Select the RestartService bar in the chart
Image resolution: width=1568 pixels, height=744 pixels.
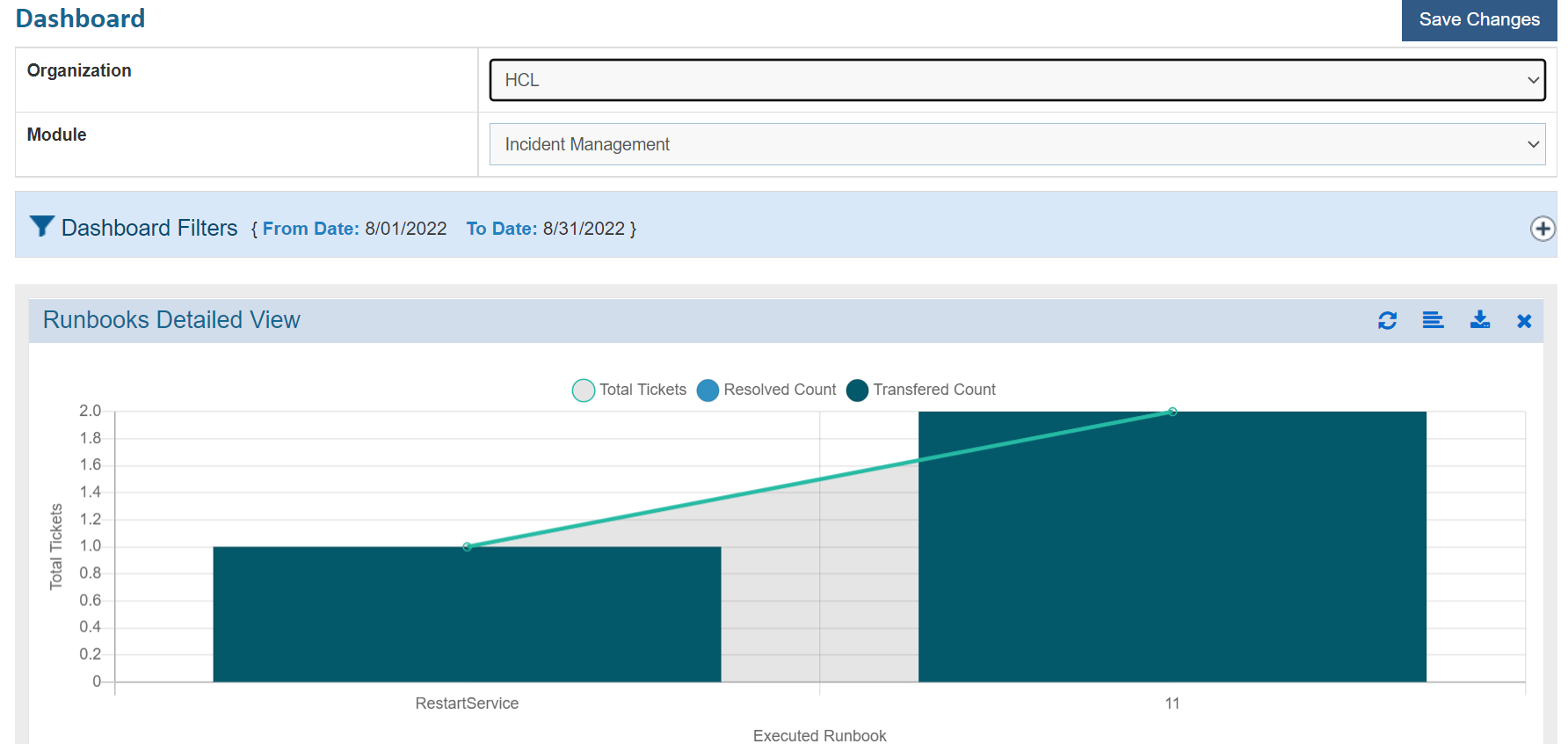pyautogui.click(x=467, y=614)
